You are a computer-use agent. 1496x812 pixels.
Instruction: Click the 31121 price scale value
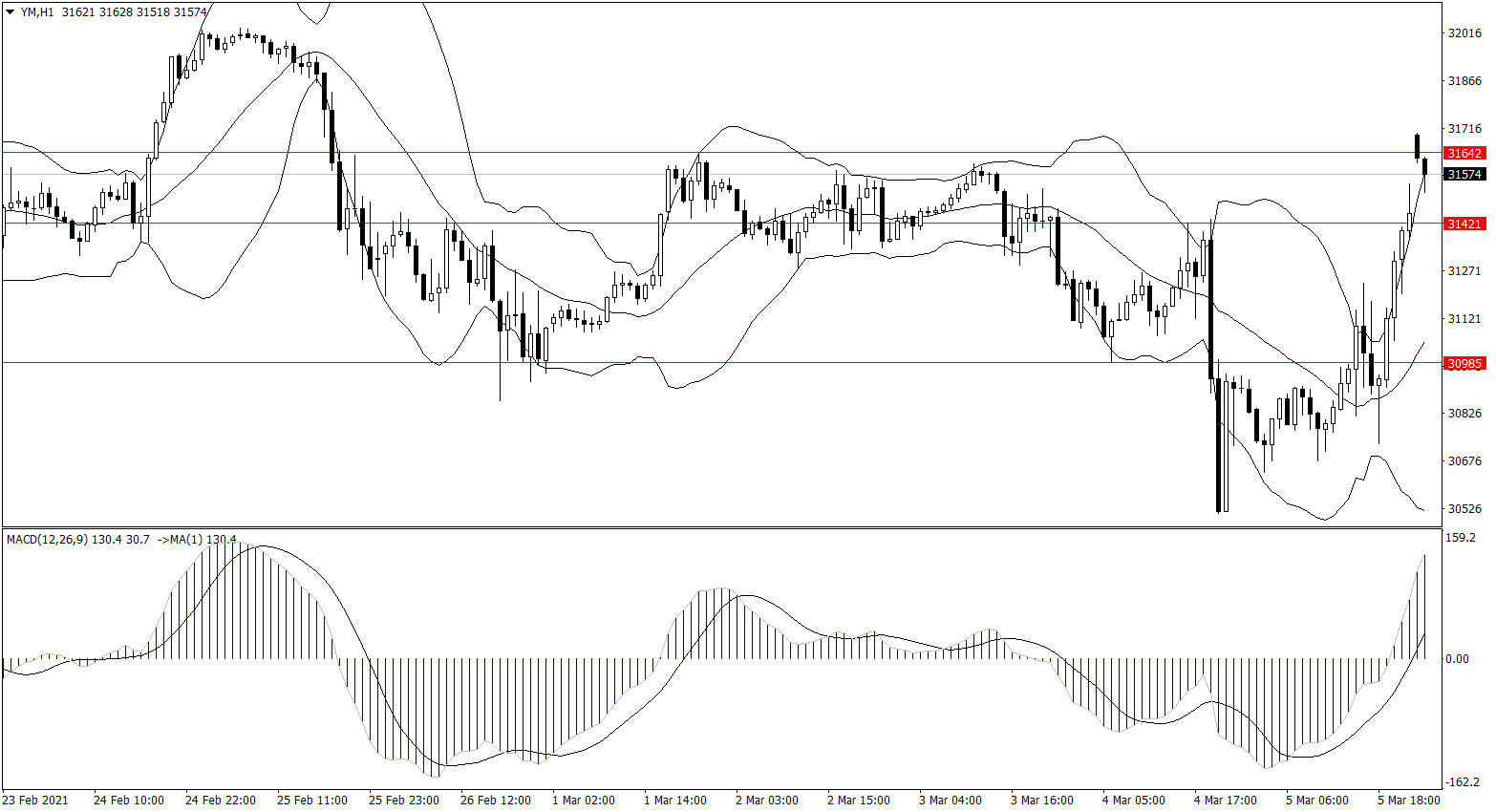point(1464,318)
